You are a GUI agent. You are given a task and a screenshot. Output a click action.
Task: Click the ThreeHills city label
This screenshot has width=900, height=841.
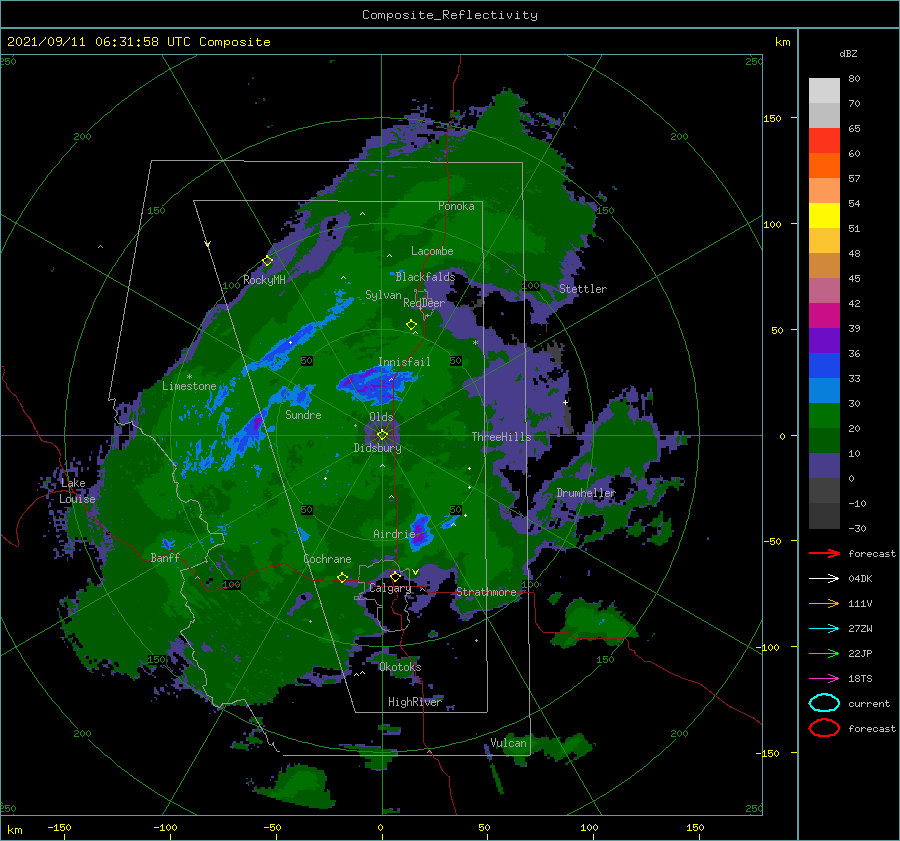click(502, 437)
